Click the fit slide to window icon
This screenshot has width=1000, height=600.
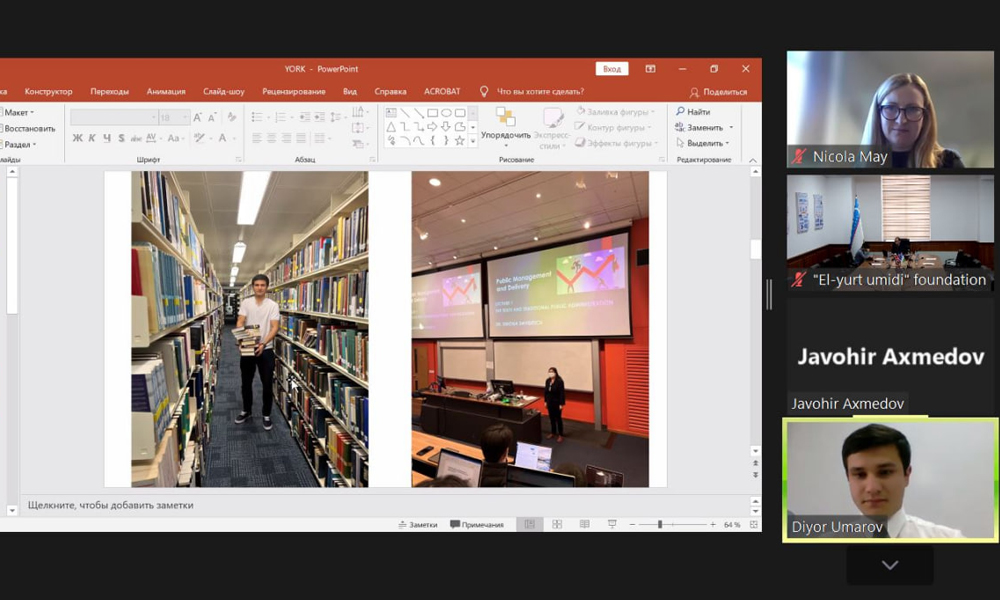pos(752,524)
